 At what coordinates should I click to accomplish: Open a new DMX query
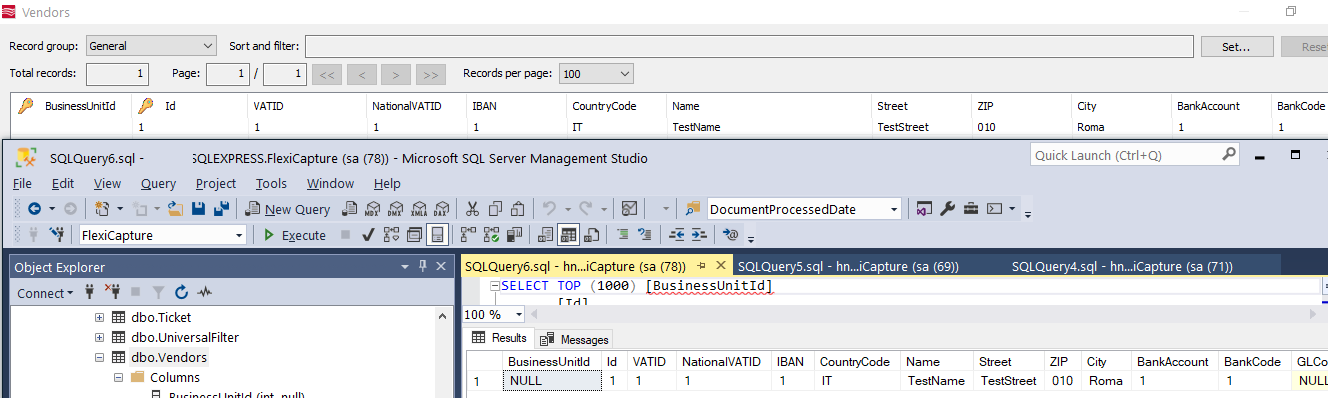[x=395, y=209]
